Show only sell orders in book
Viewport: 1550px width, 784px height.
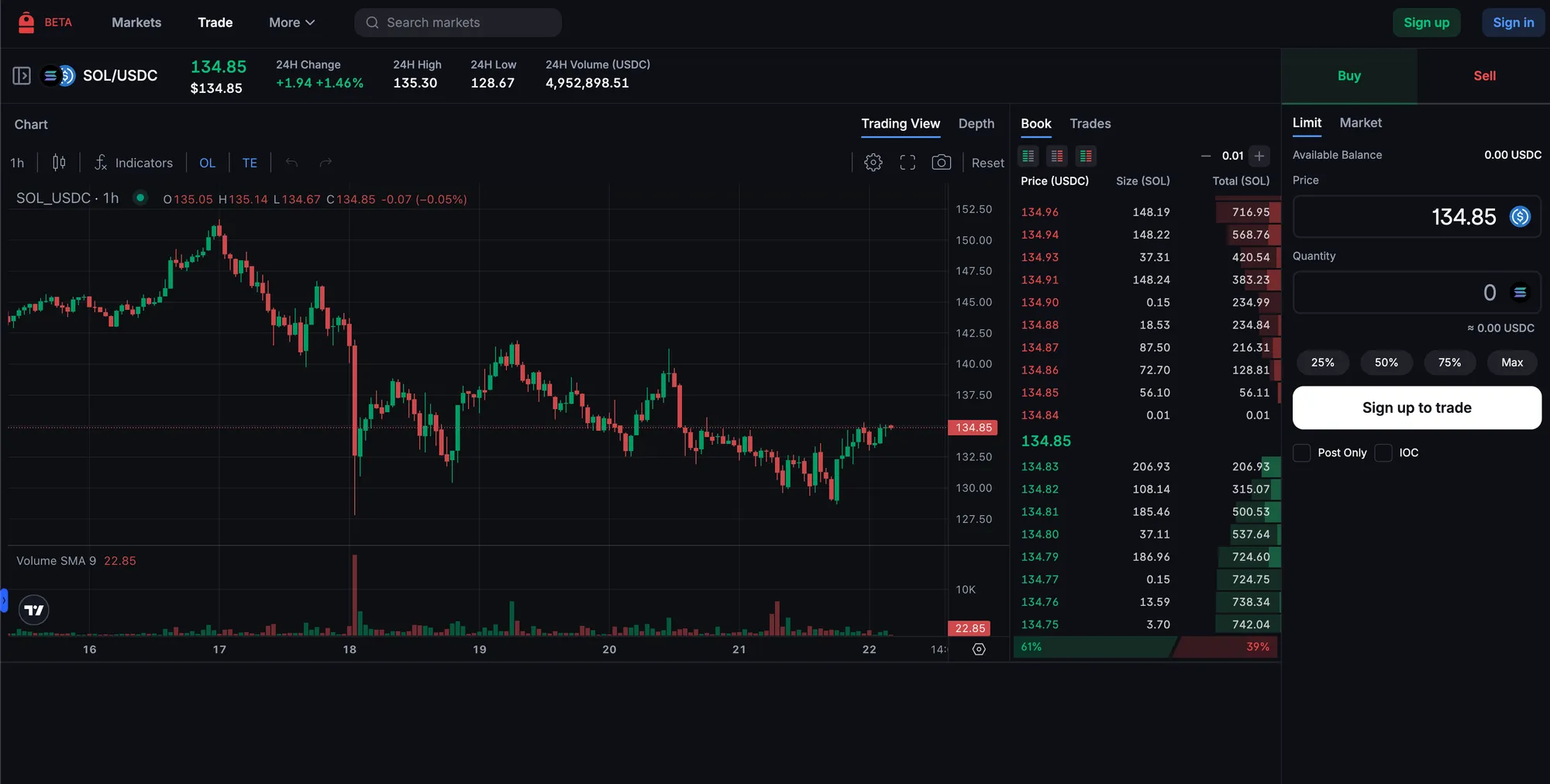[1057, 156]
